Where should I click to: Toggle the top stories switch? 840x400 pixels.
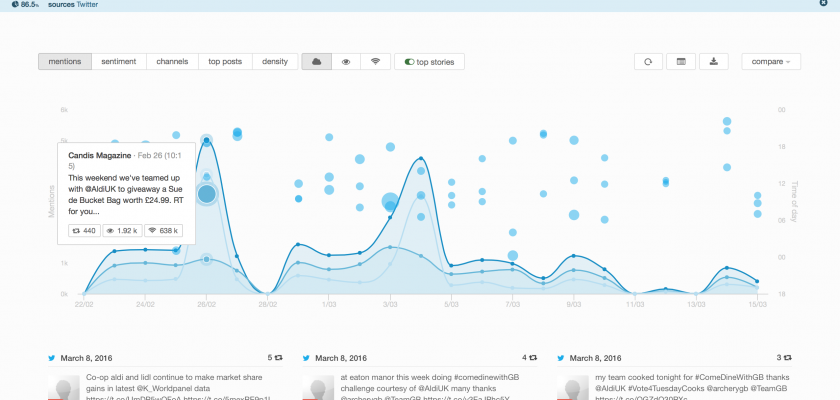tap(429, 62)
